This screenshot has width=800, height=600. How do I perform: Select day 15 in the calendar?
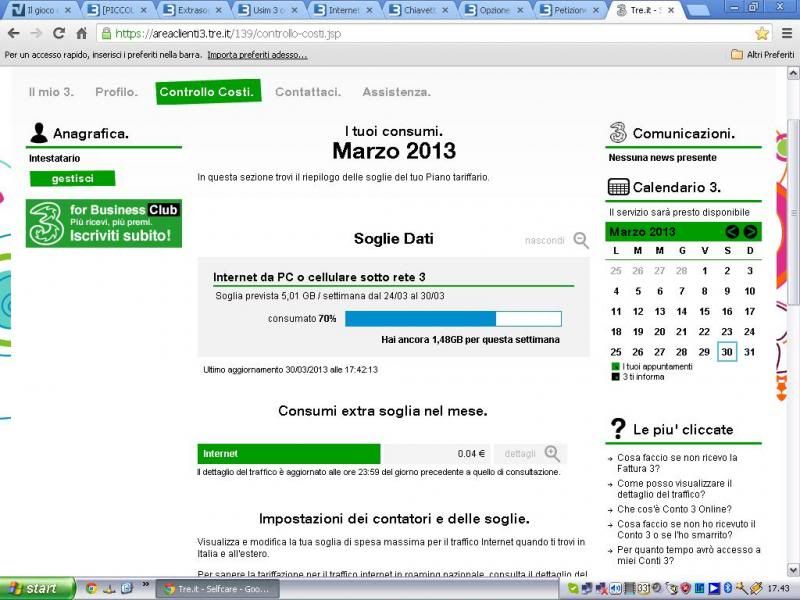[705, 311]
